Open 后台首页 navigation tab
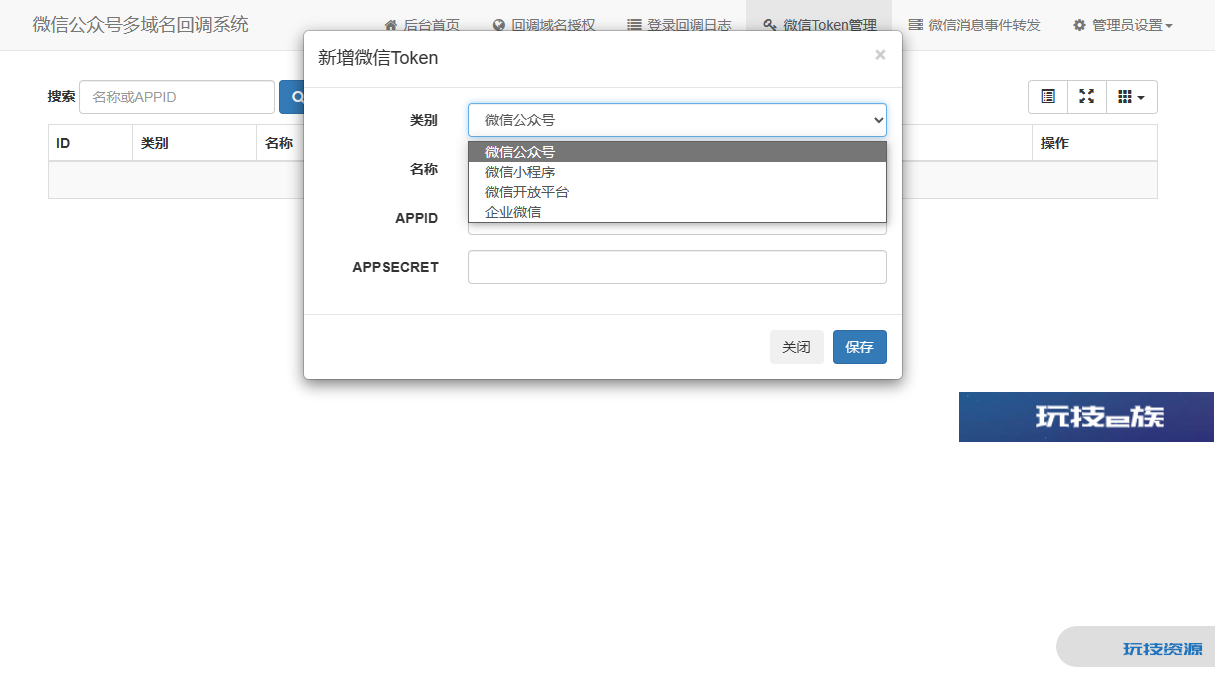The image size is (1215, 682). 422,25
